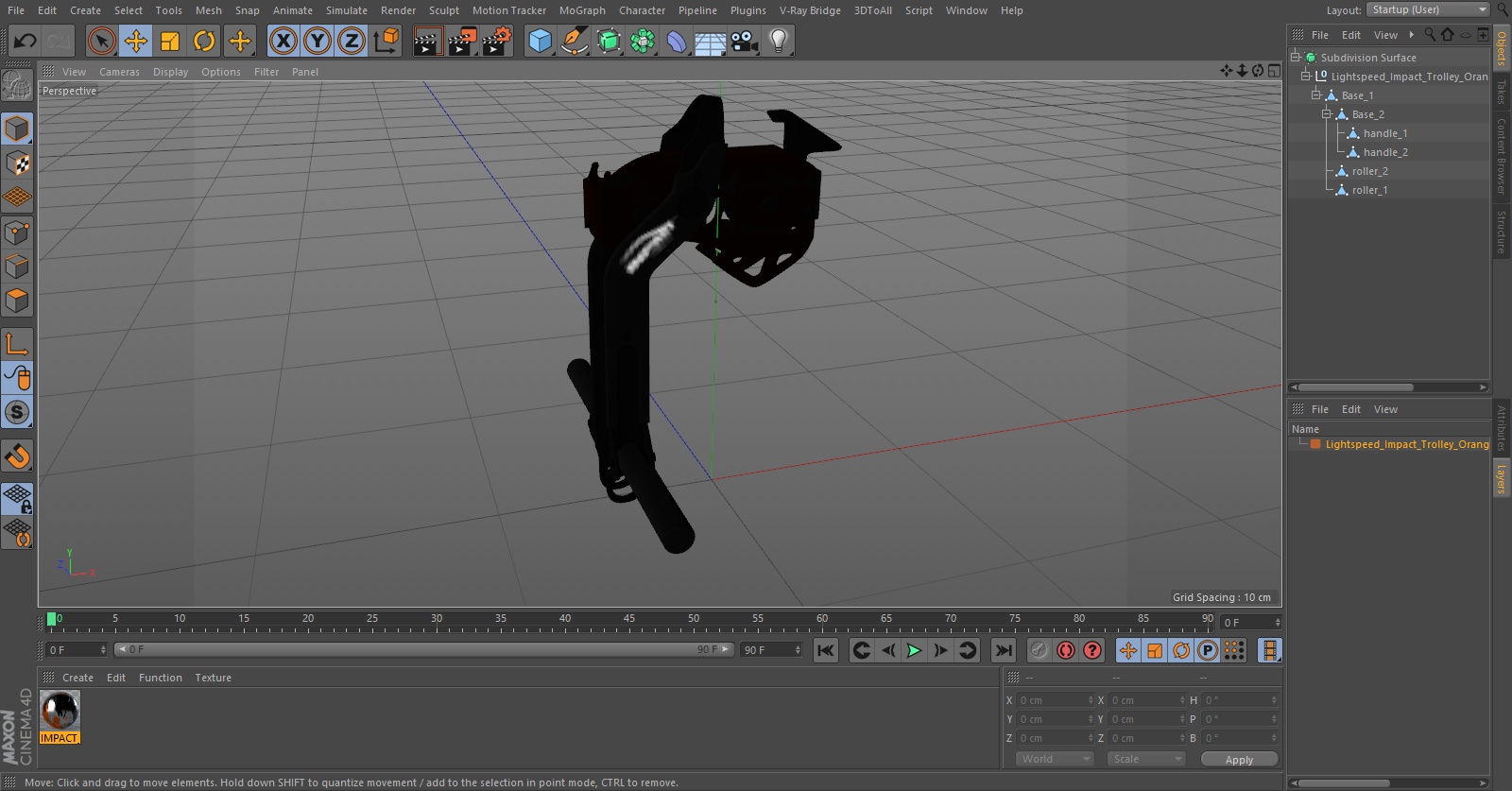
Task: Click the layer orange color swatch
Action: 1315,444
